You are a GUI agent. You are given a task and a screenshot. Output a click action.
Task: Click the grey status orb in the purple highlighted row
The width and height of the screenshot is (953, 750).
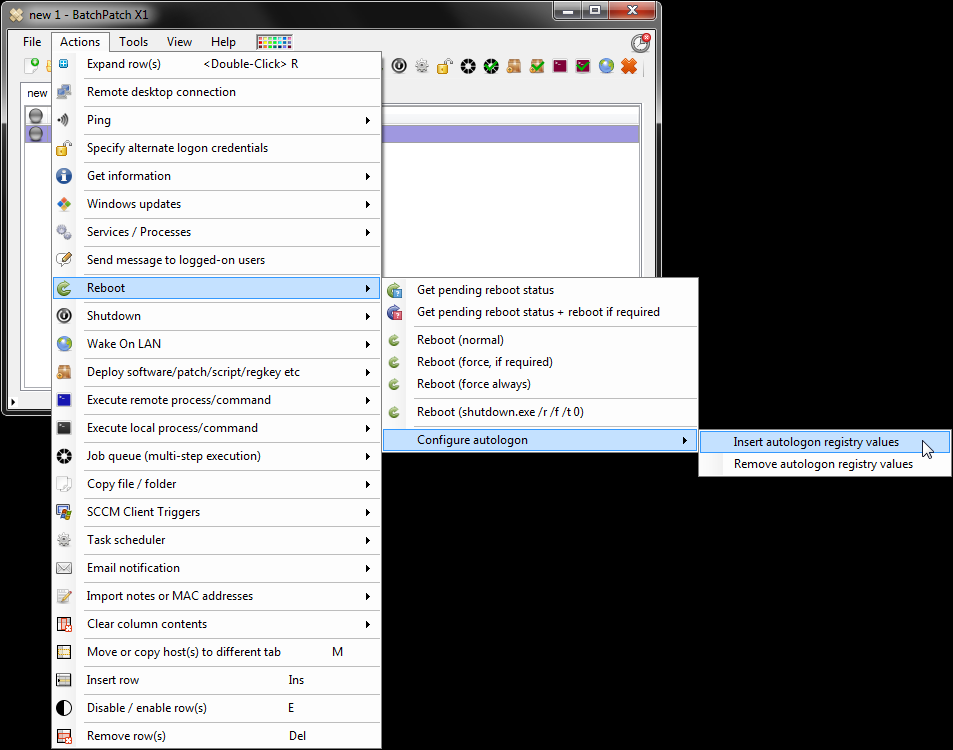point(36,134)
